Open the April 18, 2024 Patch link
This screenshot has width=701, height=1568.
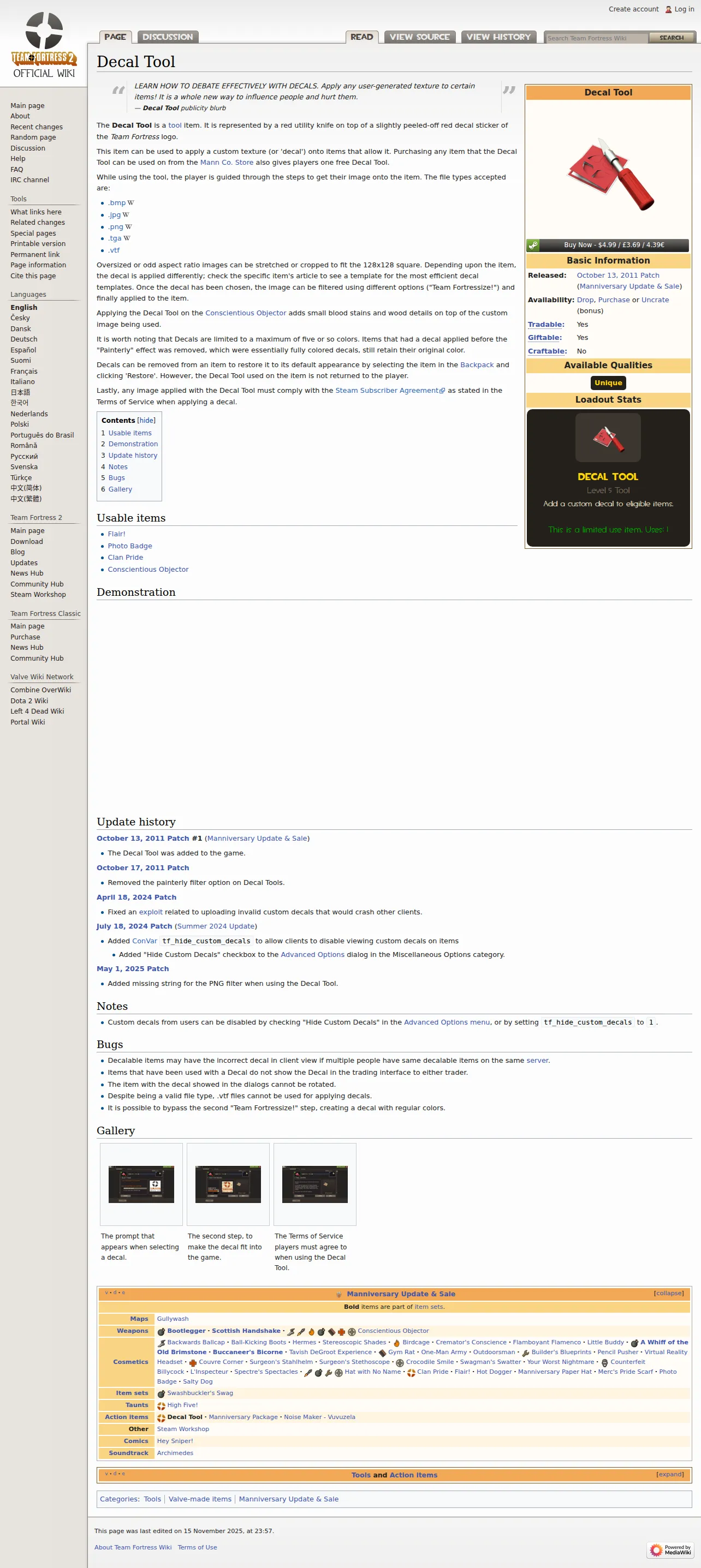[136, 897]
